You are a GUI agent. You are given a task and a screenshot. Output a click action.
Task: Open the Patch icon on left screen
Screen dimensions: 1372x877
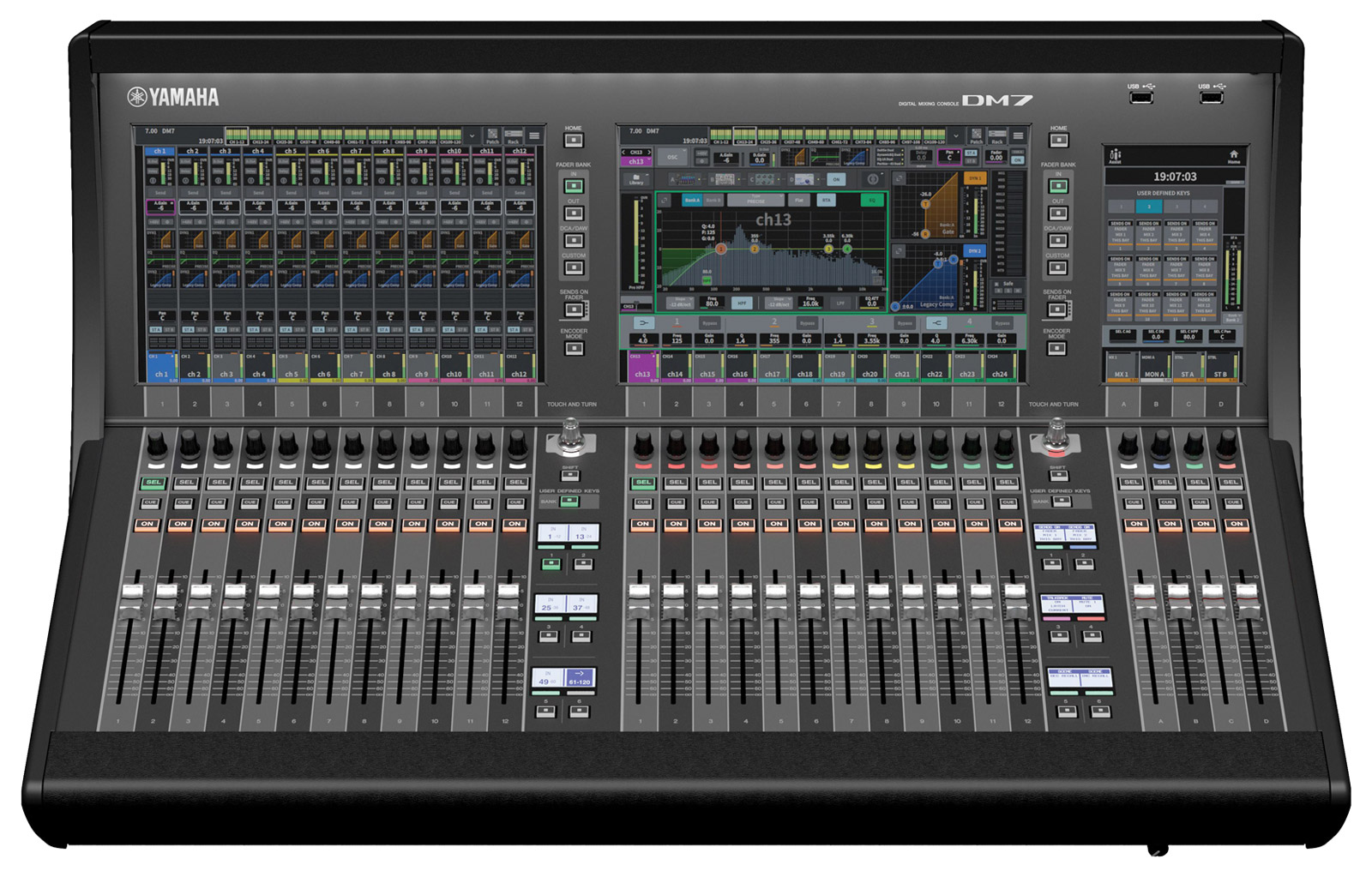(492, 135)
